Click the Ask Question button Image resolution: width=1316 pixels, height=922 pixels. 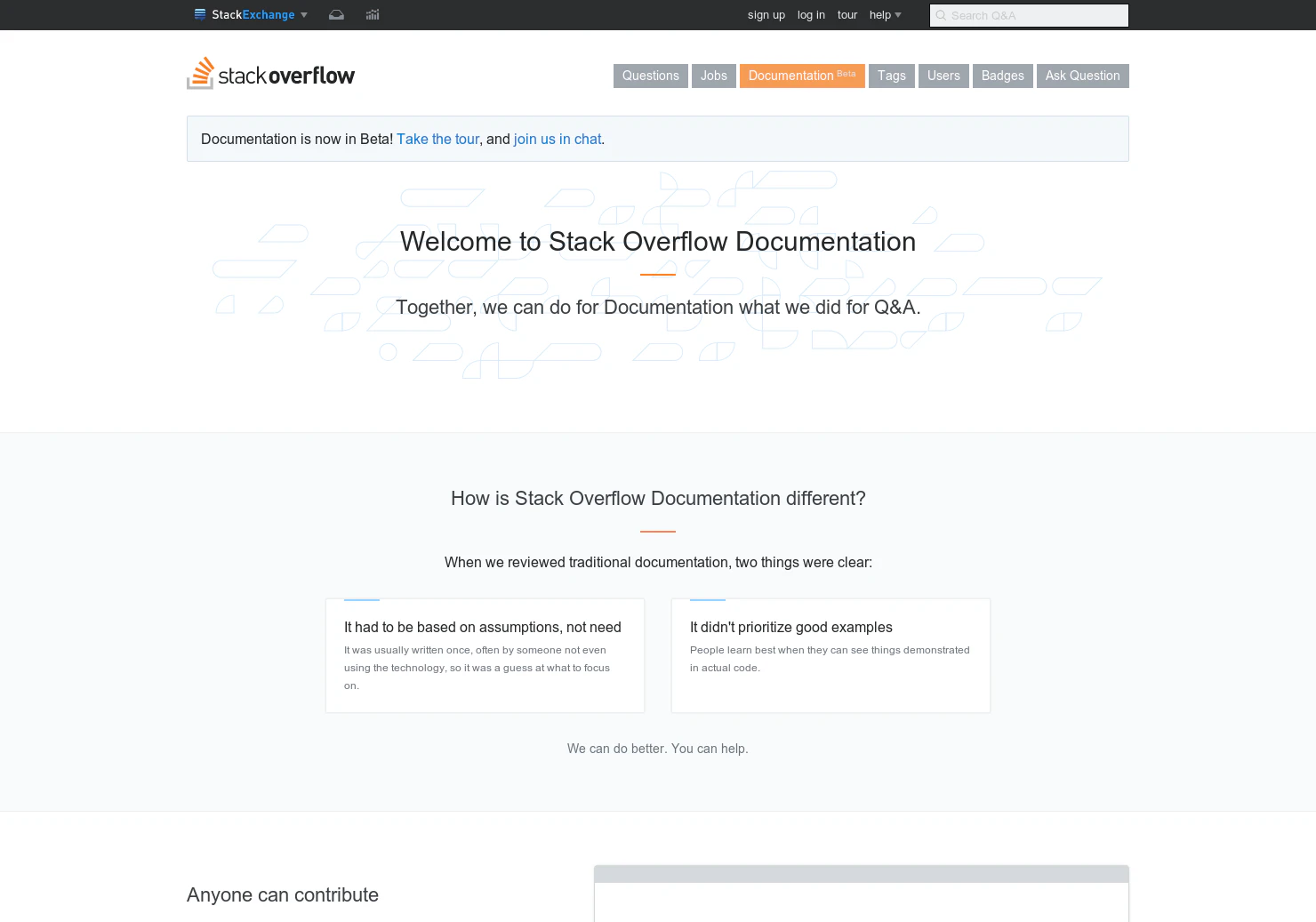pos(1083,76)
